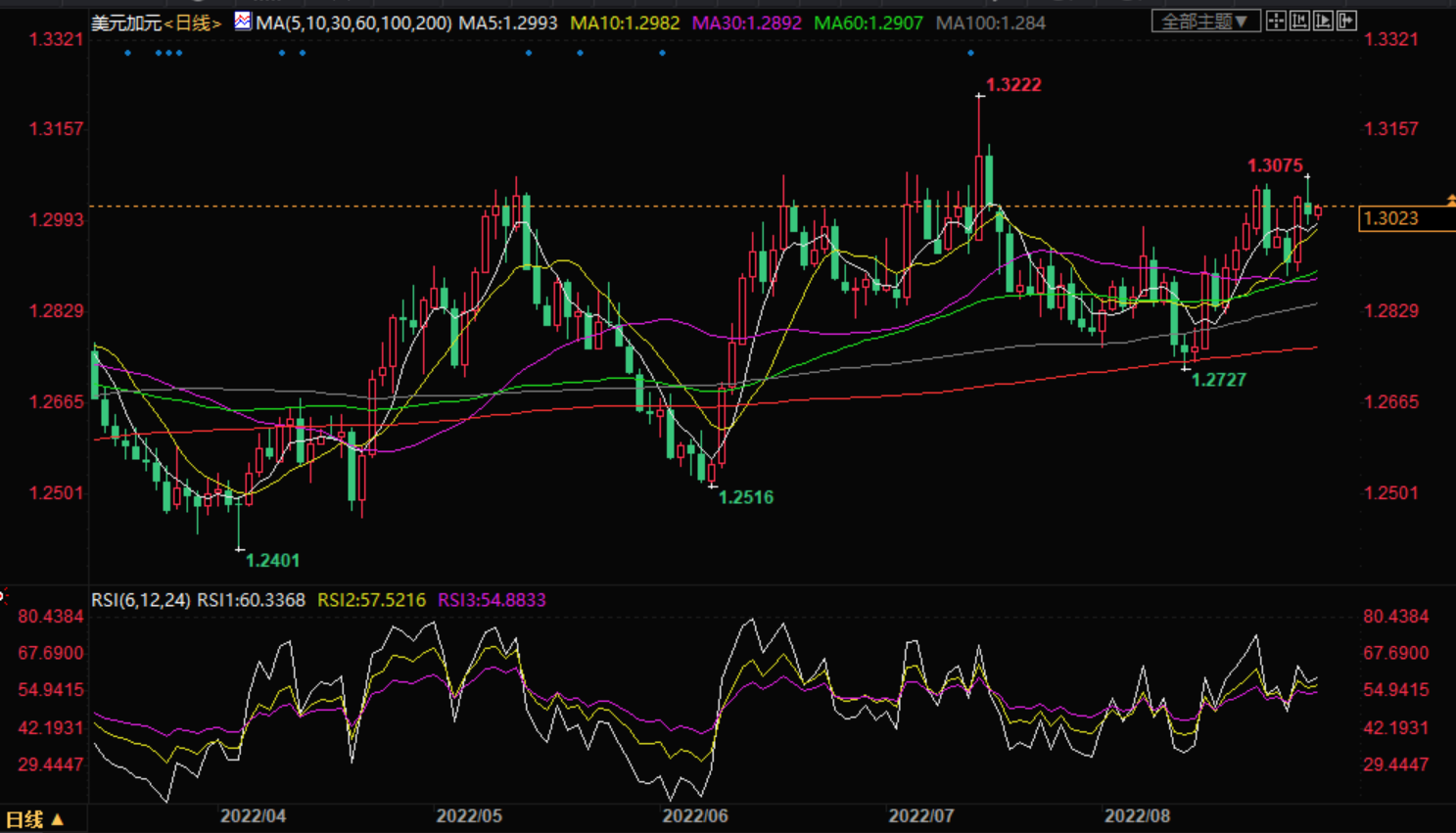Click the yellow MA10:1.2982 legend
1456x833 pixels.
pos(625,23)
